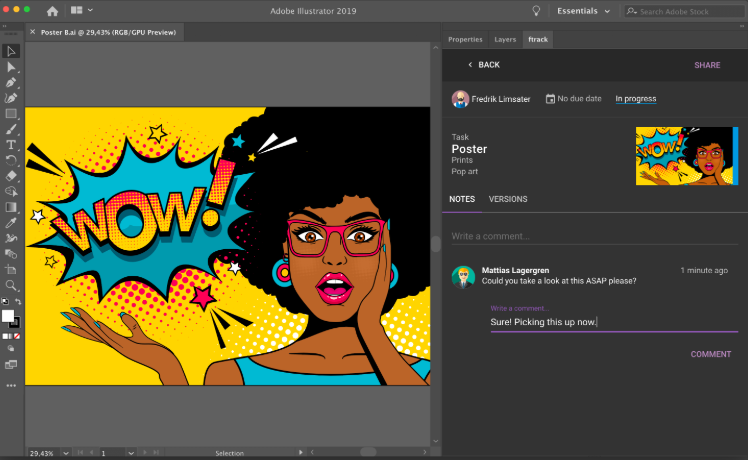Select the Rotate tool
Image resolution: width=748 pixels, height=460 pixels.
tap(11, 160)
